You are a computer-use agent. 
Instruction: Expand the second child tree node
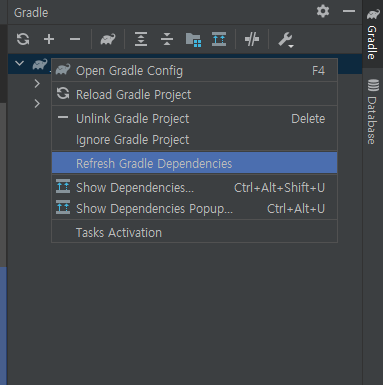[x=37, y=104]
